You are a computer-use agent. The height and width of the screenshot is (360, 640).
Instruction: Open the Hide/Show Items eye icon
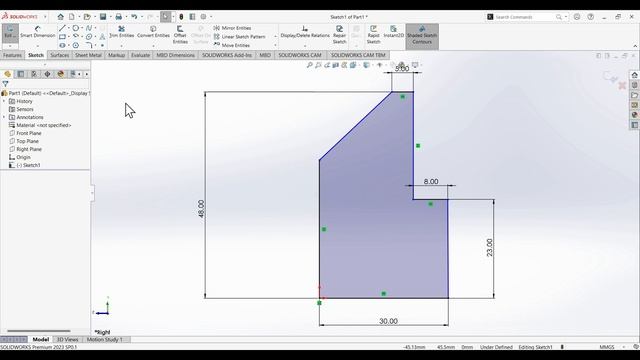(x=380, y=65)
